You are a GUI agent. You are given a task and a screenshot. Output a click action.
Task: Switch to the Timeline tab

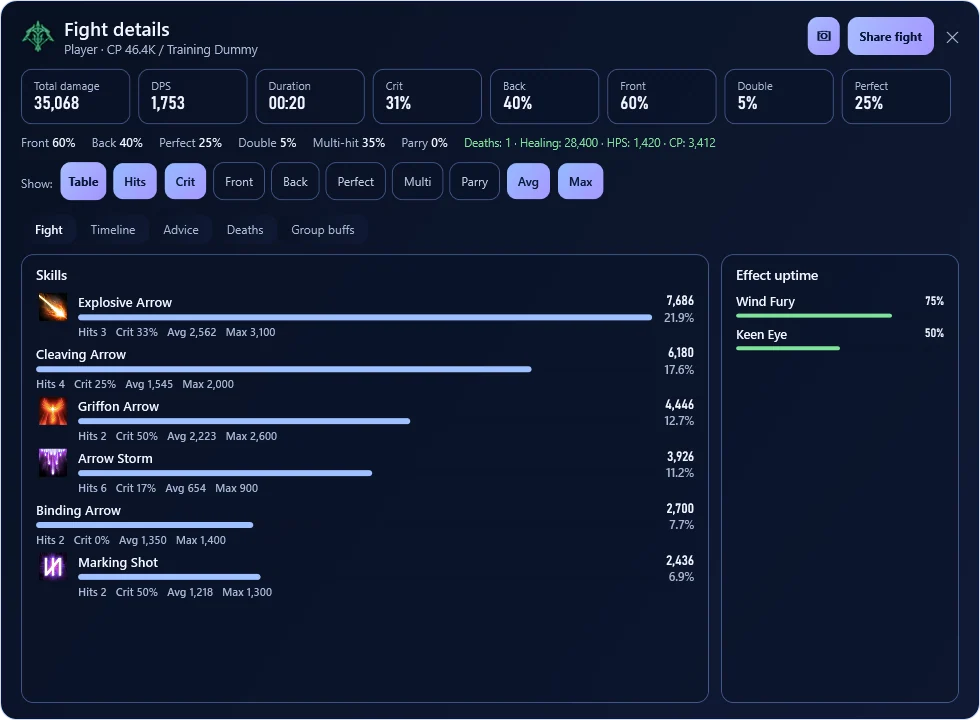[113, 230]
